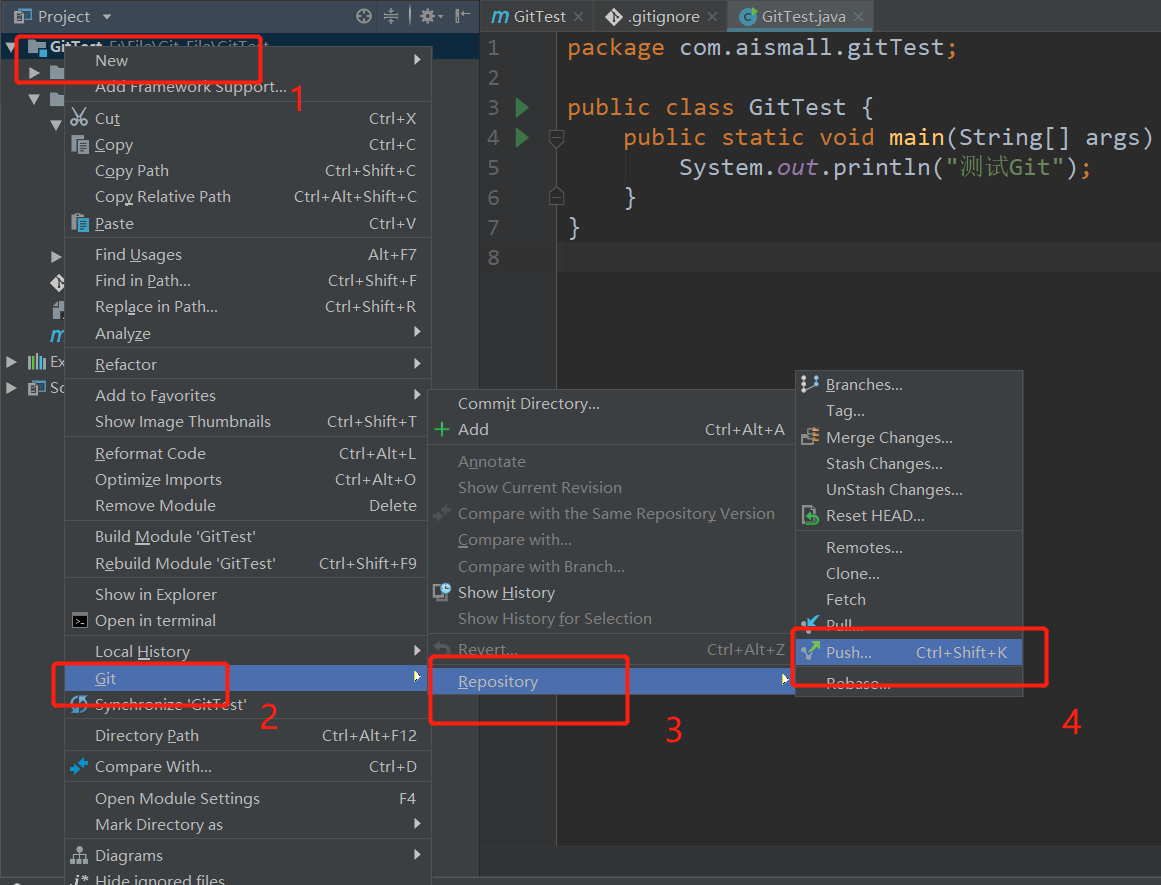1161x885 pixels.
Task: Close the GitTest.java tab
Action: tap(858, 16)
